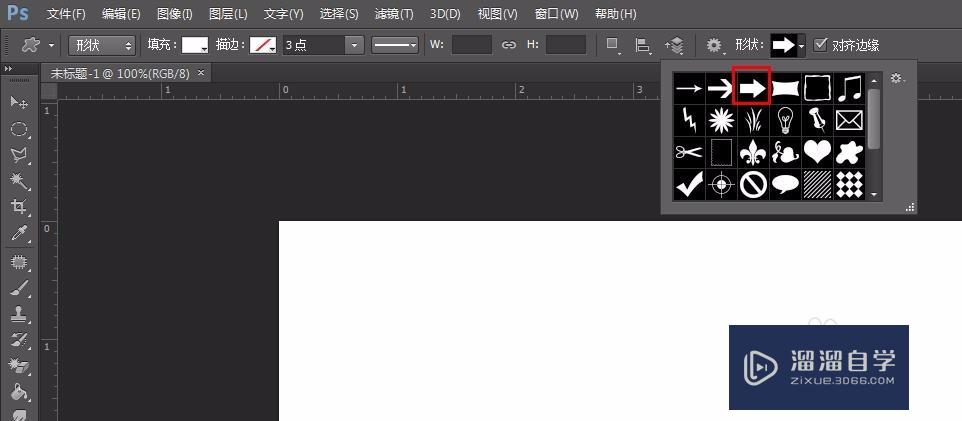Select the Brush tool
Image resolution: width=962 pixels, height=421 pixels.
20,288
